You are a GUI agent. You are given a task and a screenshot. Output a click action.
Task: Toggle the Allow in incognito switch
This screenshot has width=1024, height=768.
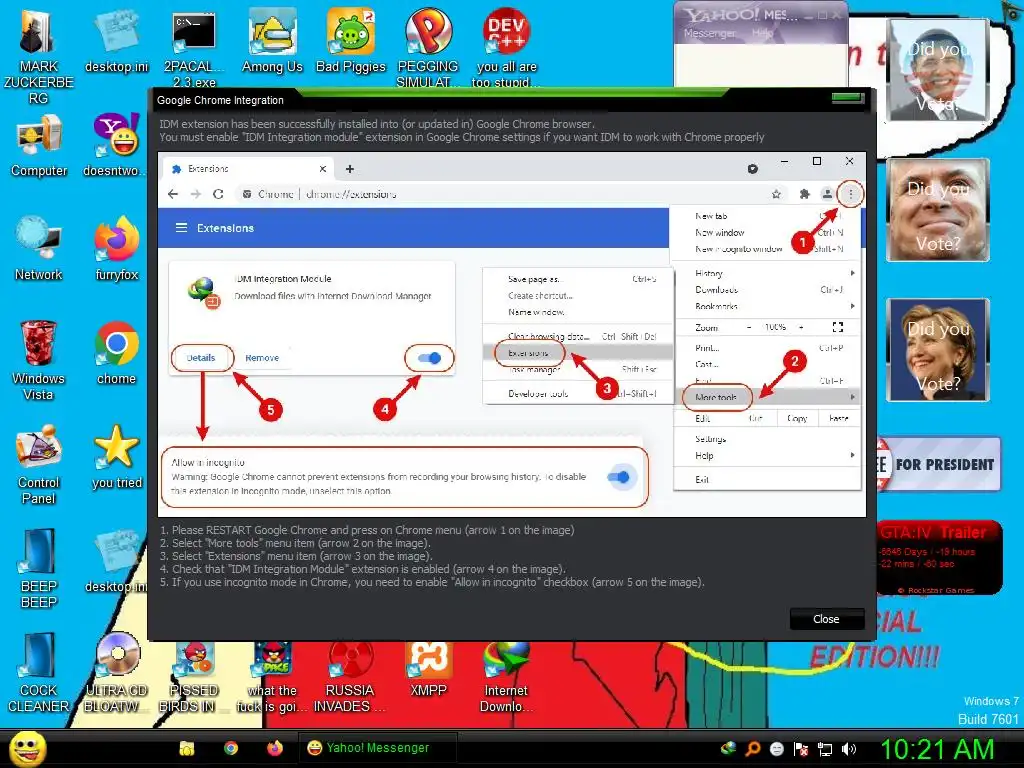point(618,477)
